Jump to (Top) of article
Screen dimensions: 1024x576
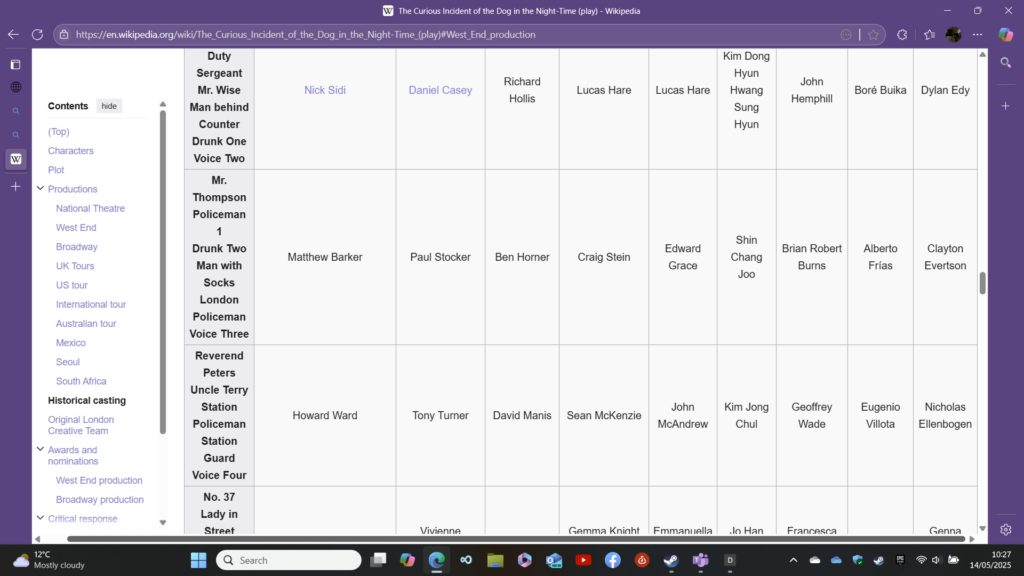pos(58,131)
